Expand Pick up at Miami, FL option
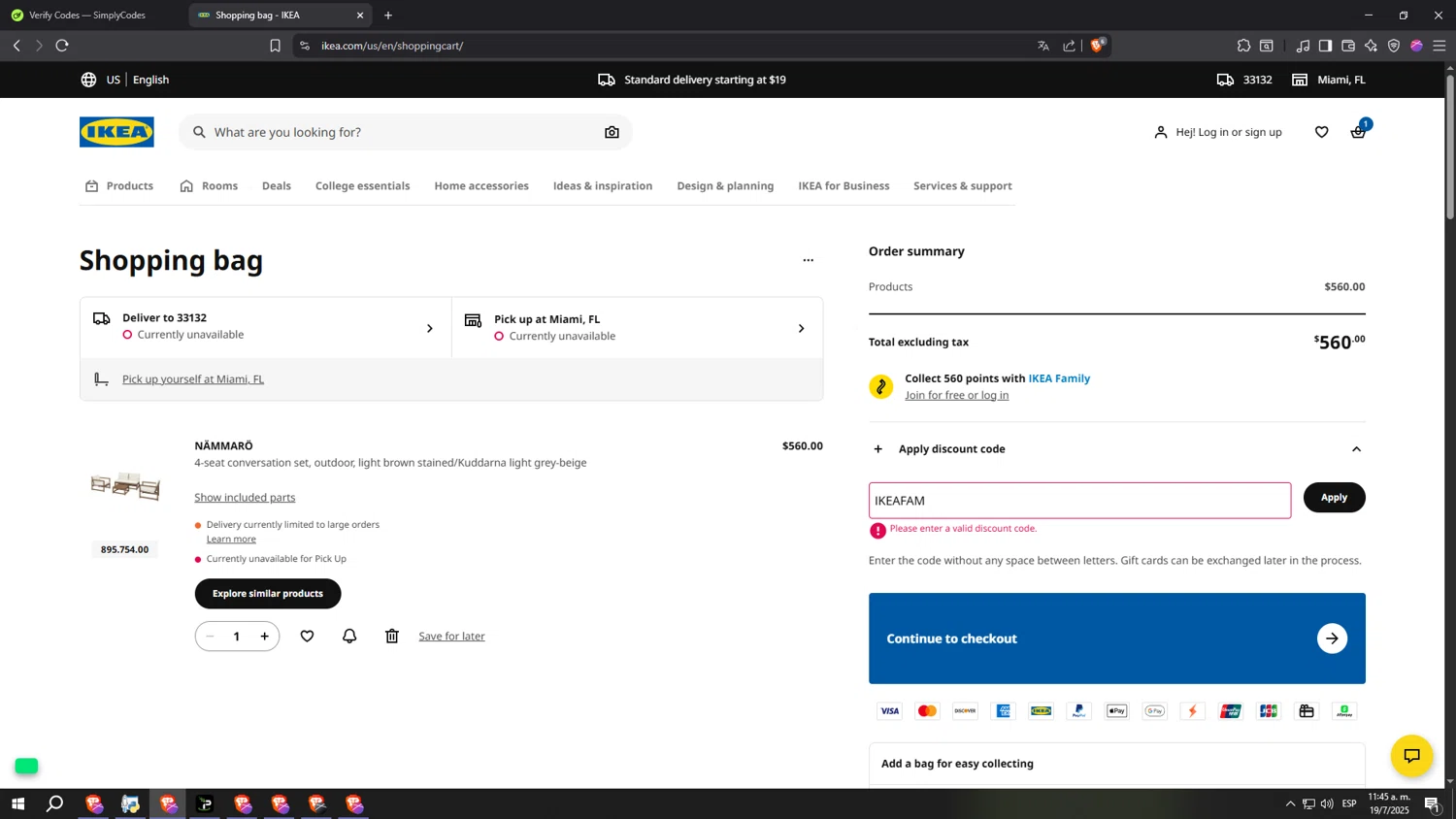This screenshot has width=1456, height=819. click(x=637, y=327)
